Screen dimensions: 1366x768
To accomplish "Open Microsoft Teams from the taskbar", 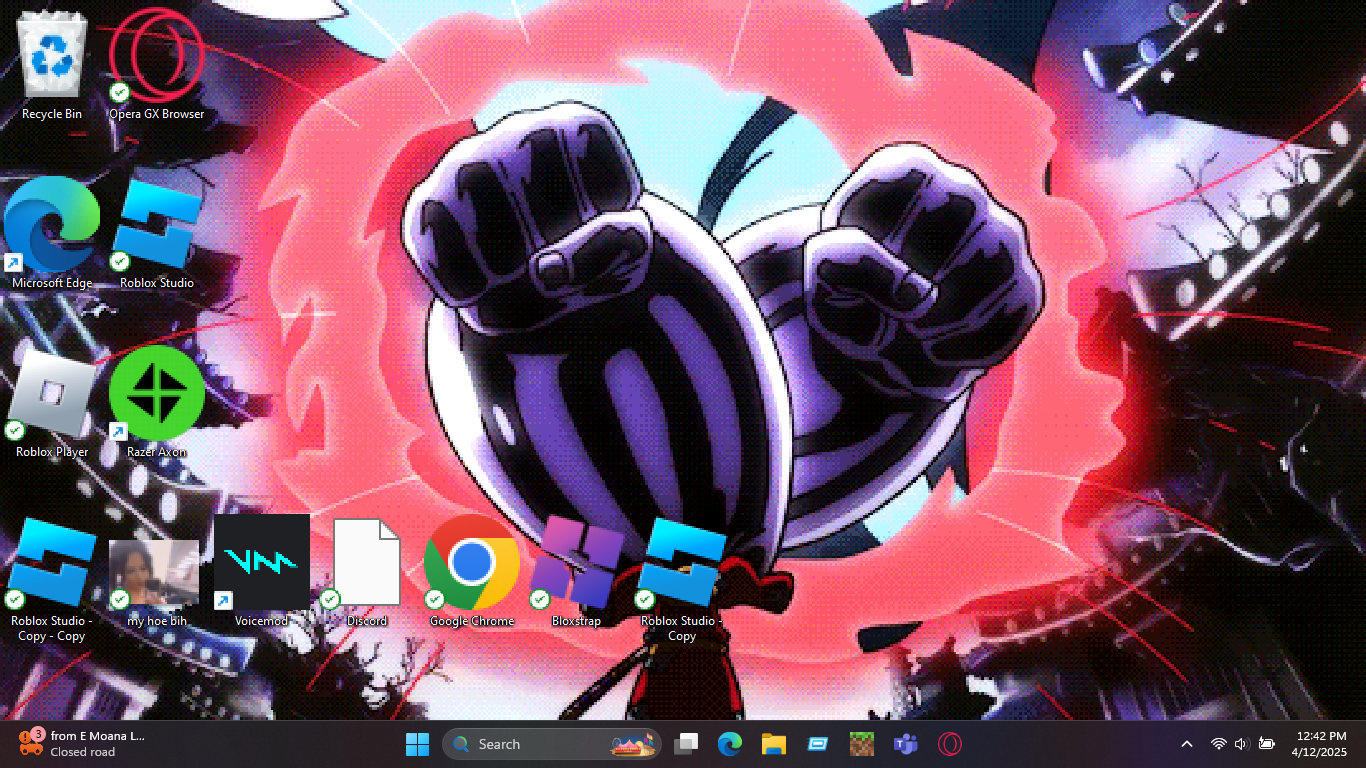I will [906, 744].
